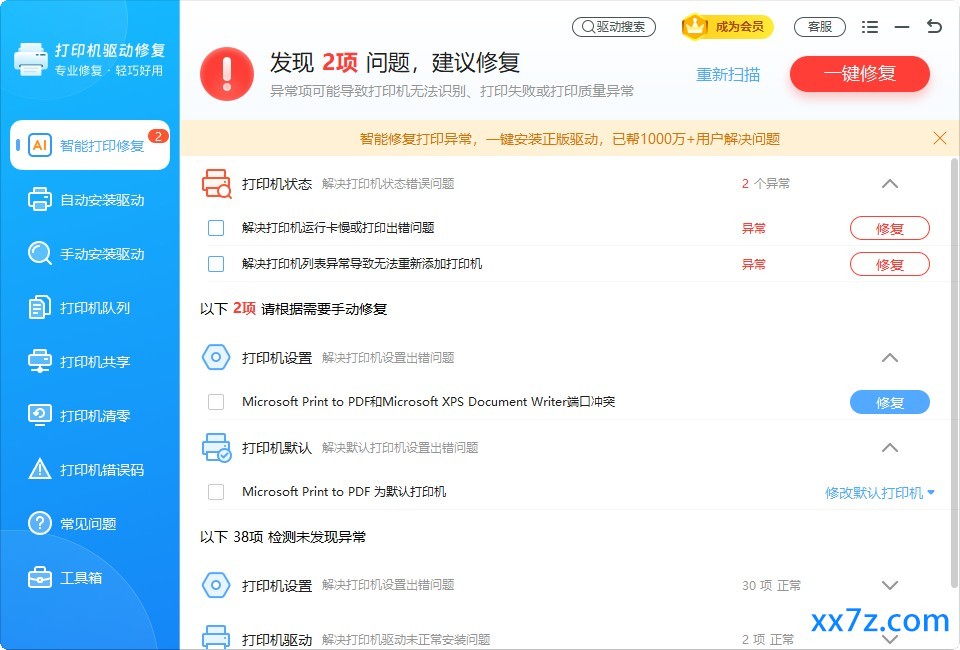
Task: Open 修改默认打印机 dropdown
Action: pyautogui.click(x=880, y=493)
